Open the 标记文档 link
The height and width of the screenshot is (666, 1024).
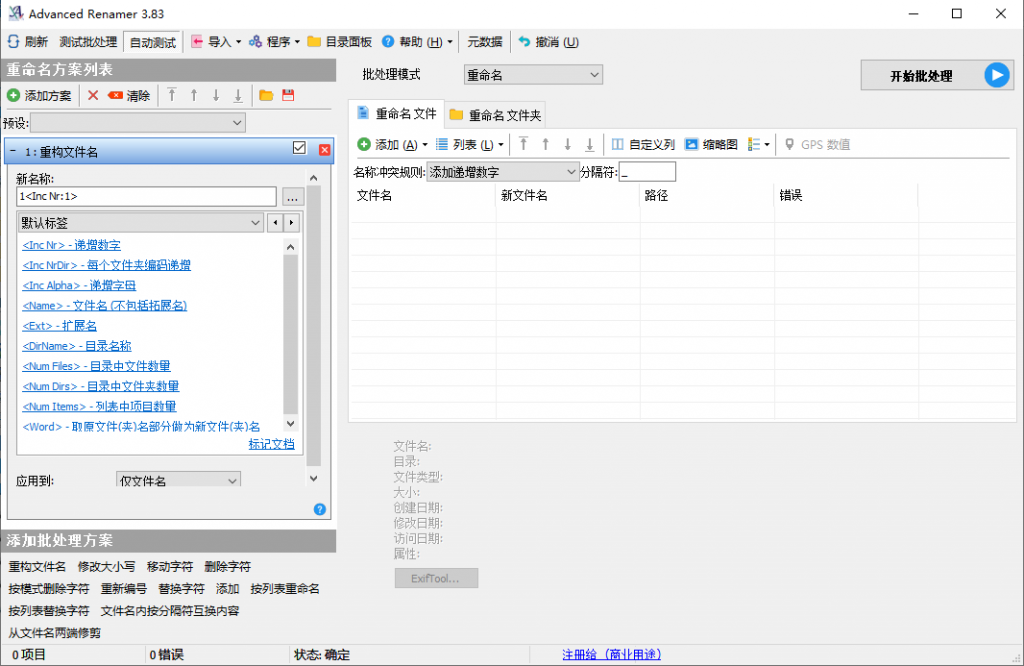coord(272,445)
